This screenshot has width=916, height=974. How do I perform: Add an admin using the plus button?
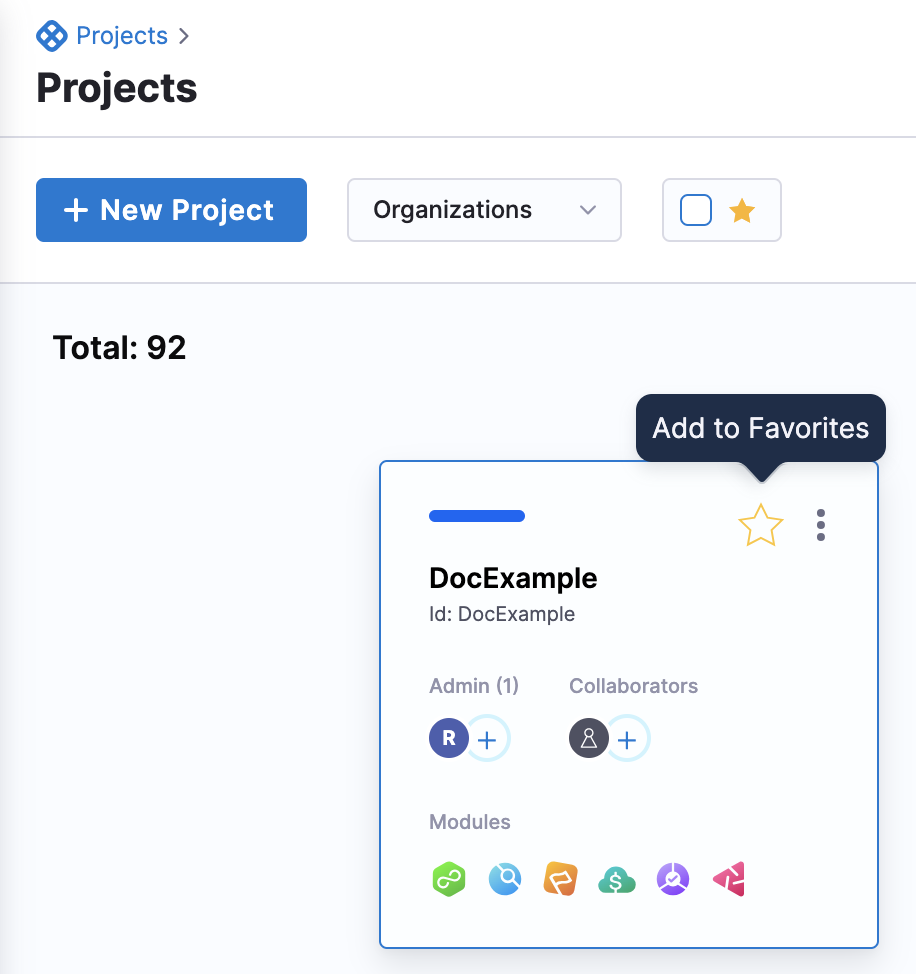(x=487, y=740)
